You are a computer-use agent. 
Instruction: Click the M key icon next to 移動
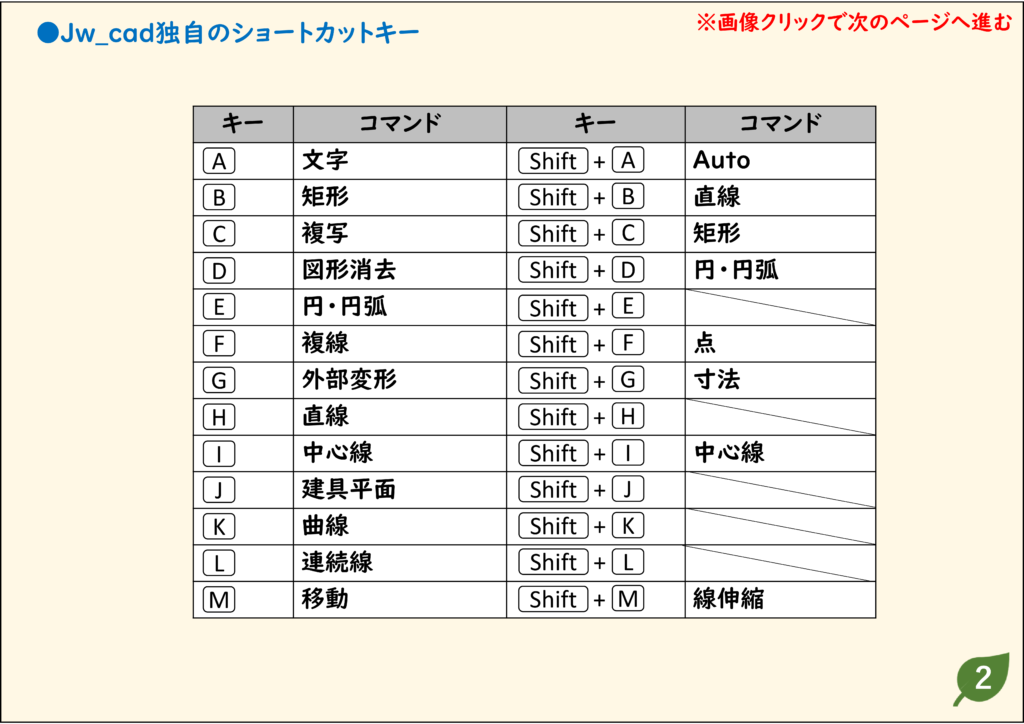219,599
